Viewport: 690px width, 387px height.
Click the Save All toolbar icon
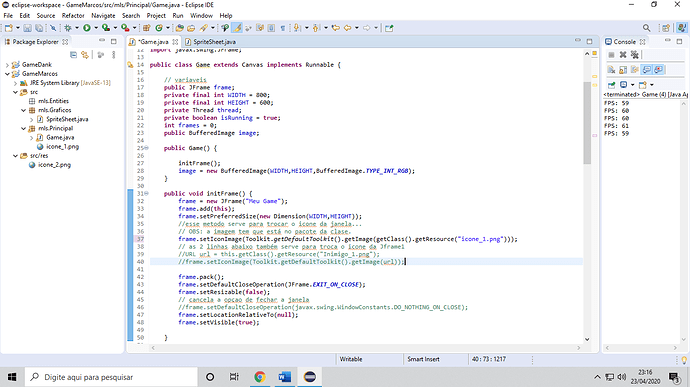(39, 28)
